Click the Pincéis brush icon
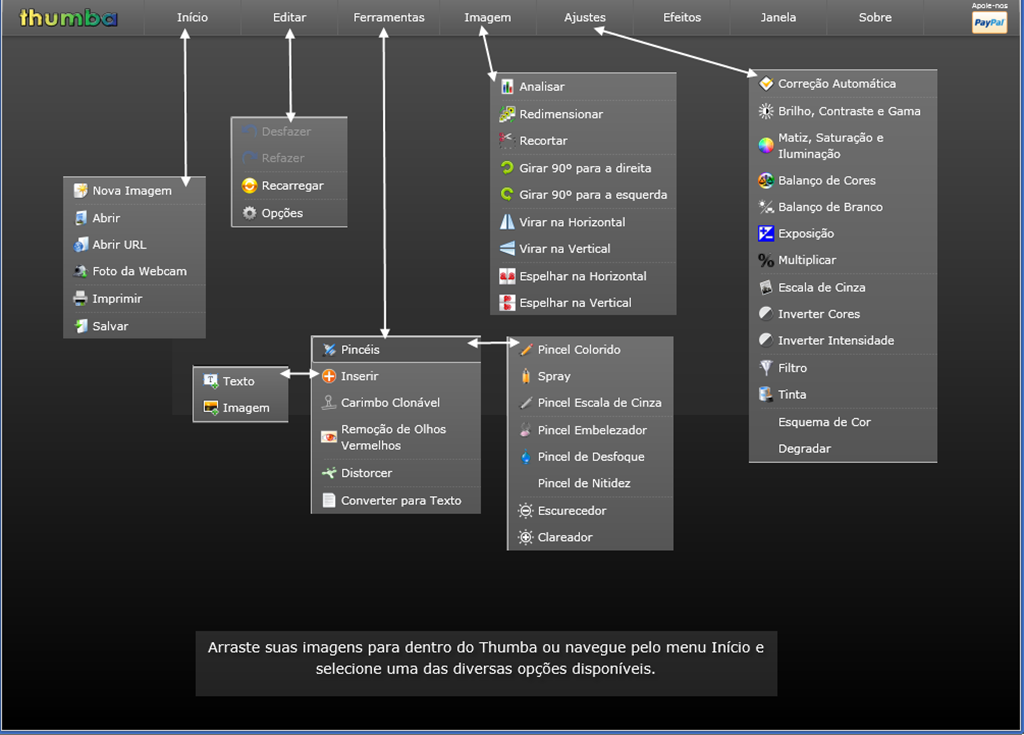Image resolution: width=1024 pixels, height=735 pixels. [x=329, y=350]
